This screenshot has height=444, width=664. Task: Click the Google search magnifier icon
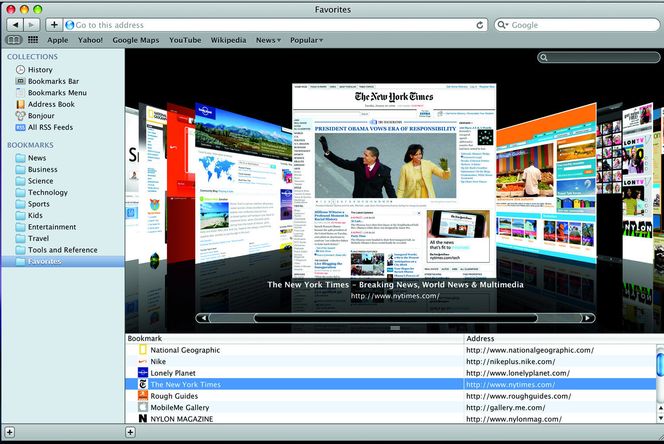(502, 25)
